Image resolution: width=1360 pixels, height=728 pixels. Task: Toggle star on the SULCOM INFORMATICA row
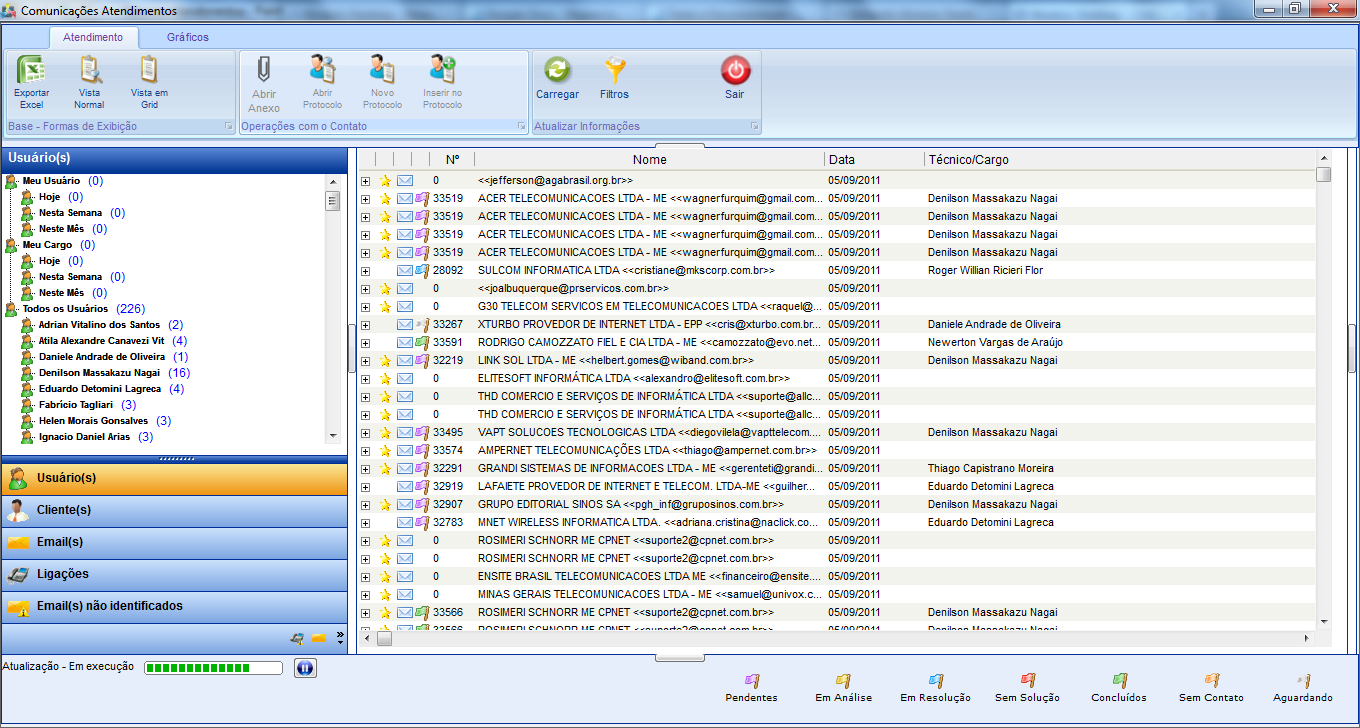click(385, 271)
